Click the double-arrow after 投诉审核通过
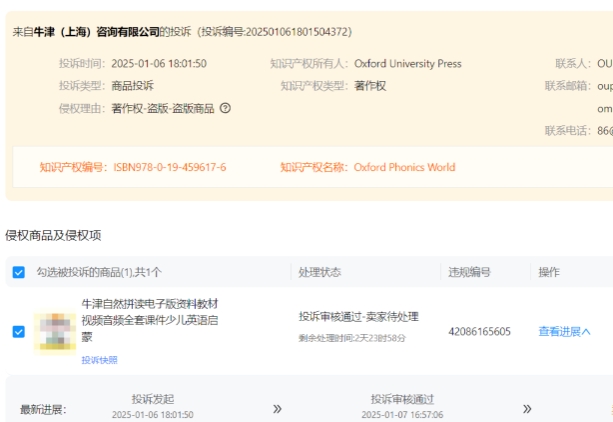Screen dimensions: 613x422 [527, 408]
